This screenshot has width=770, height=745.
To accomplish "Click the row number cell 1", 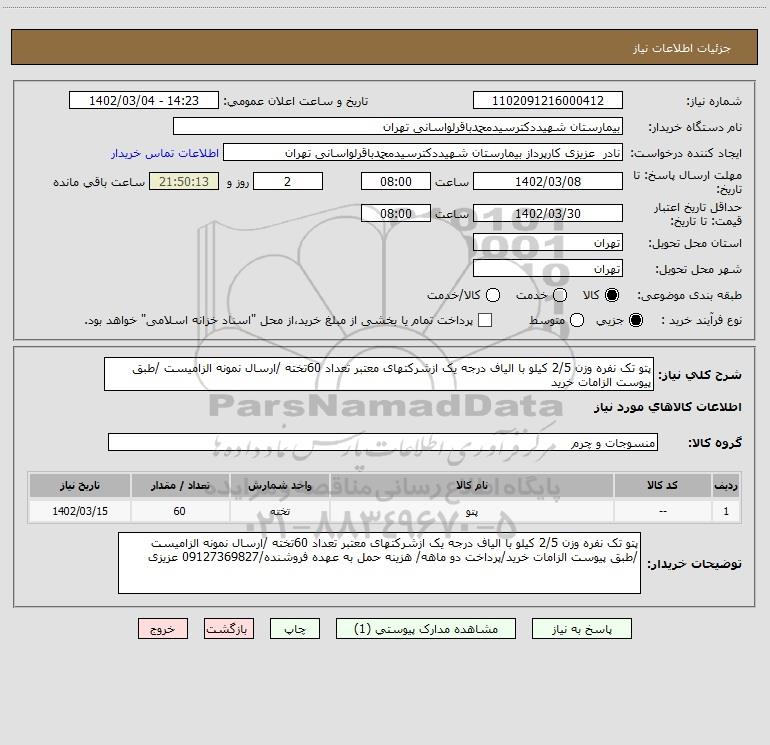I will pos(726,511).
